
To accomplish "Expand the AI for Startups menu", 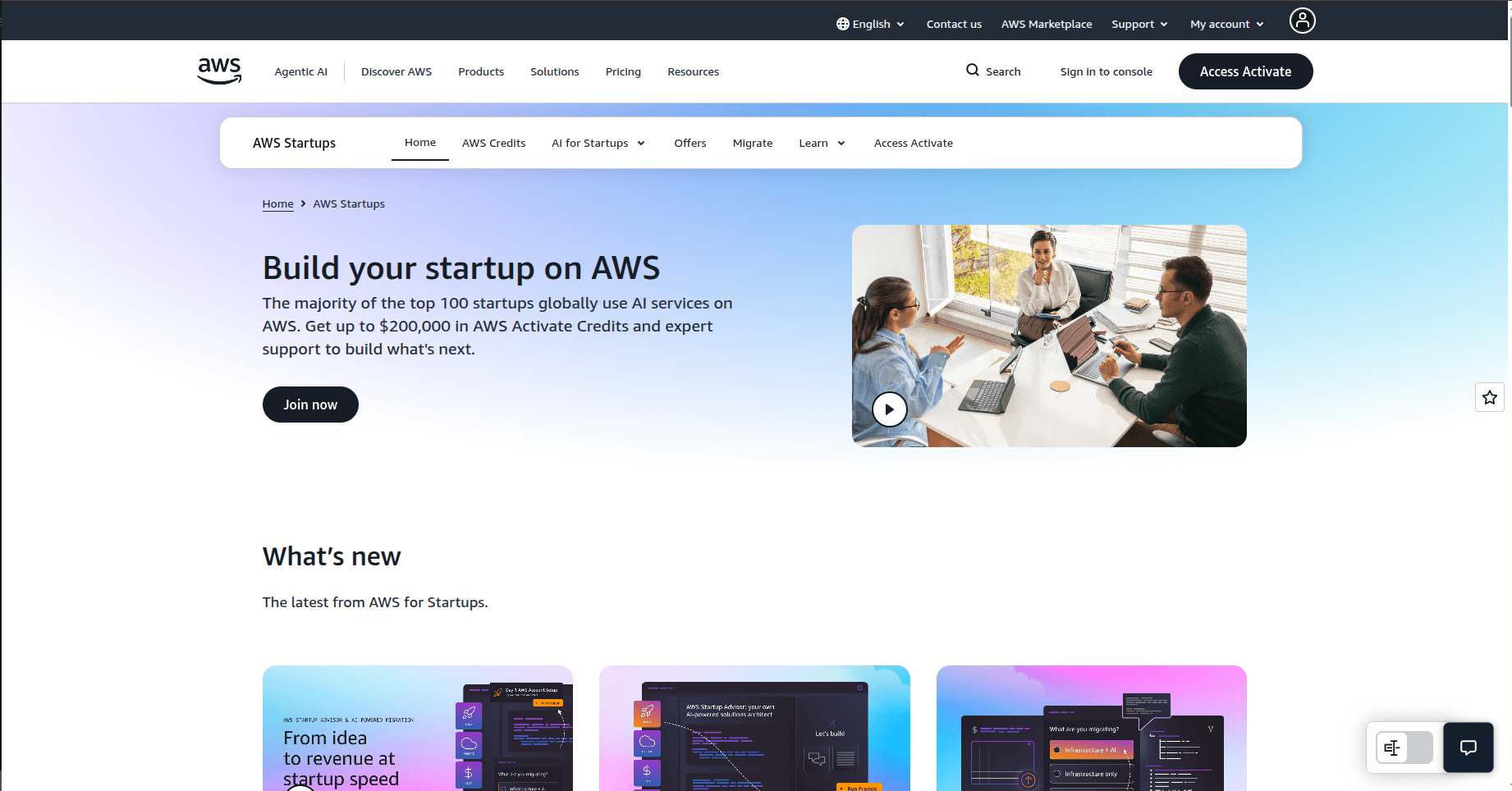I will 598,143.
